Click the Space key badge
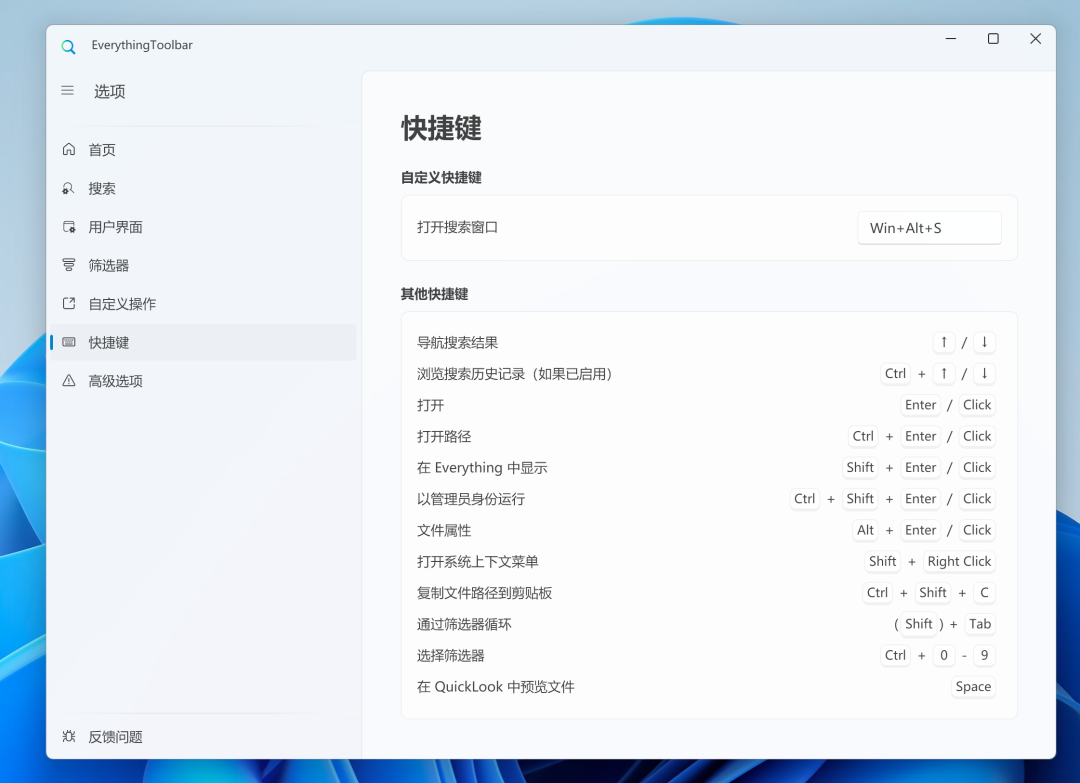 (x=973, y=687)
